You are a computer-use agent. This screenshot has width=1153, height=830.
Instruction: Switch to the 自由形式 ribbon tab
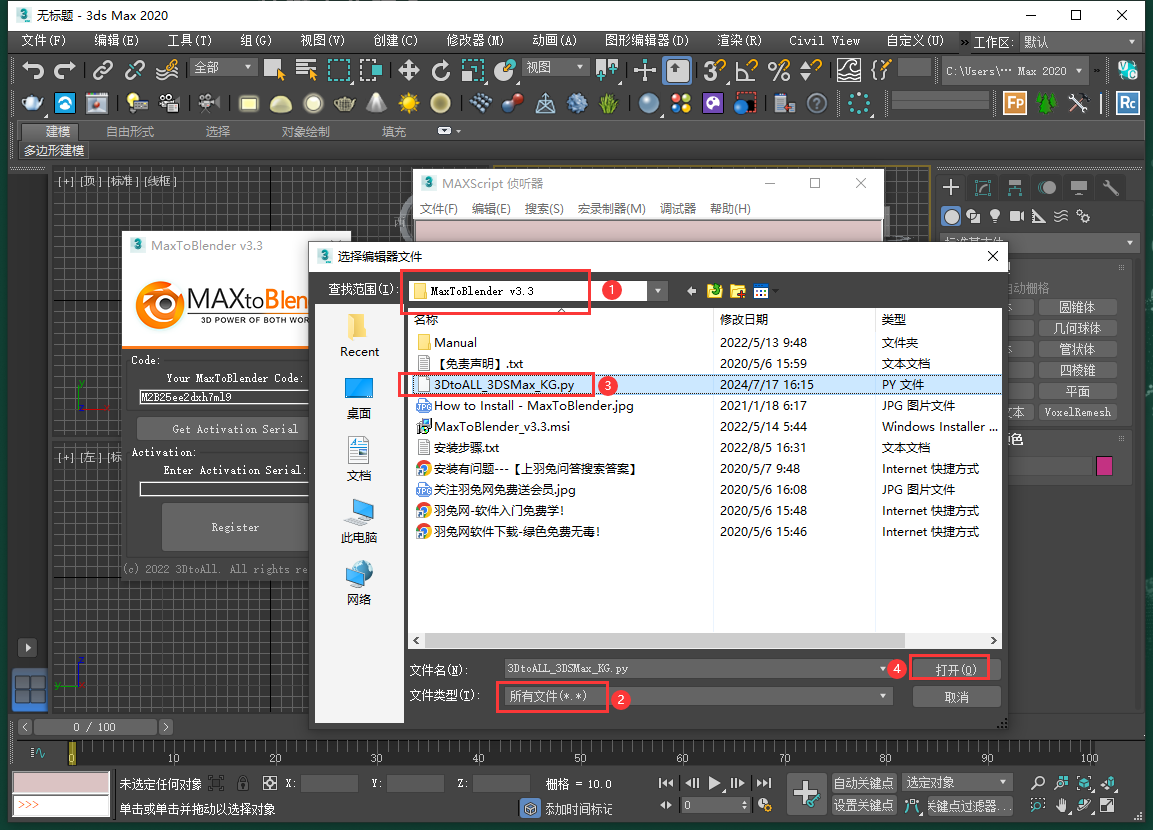pos(130,132)
